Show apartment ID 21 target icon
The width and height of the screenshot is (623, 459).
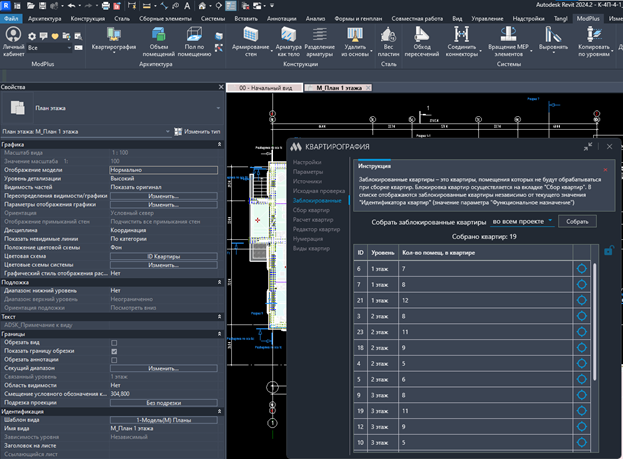click(x=581, y=300)
